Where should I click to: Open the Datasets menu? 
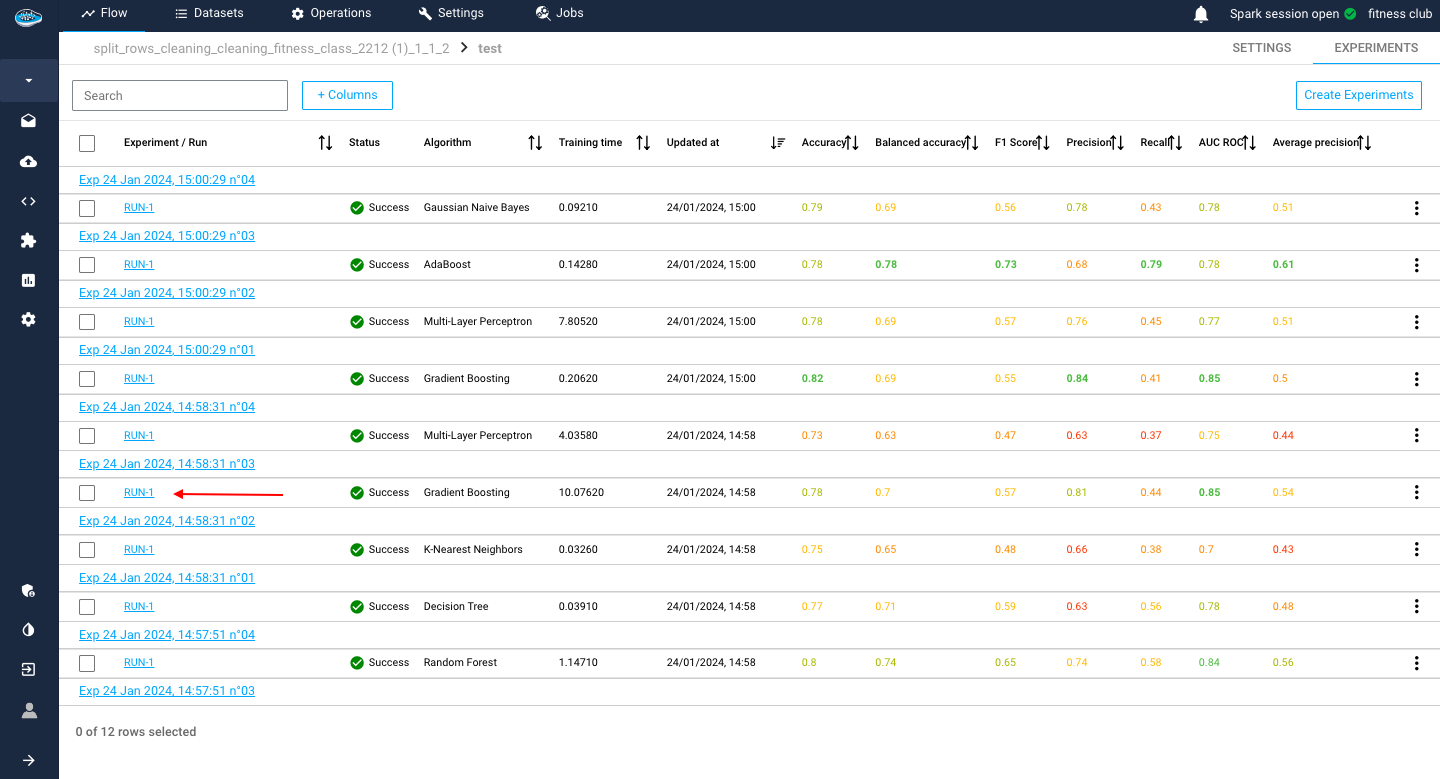[208, 13]
